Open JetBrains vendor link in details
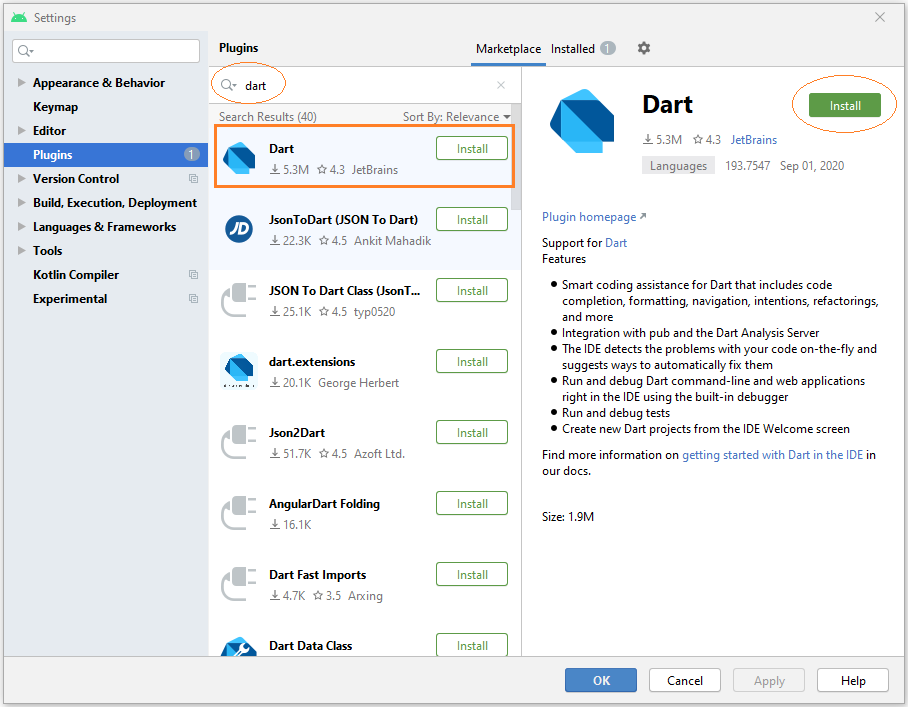908x707 pixels. tap(753, 140)
